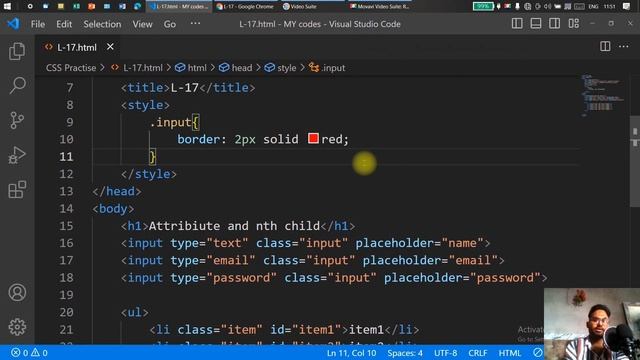Toggle the bottom Panel visibility
The width and height of the screenshot is (640, 360).
pyautogui.click(x=536, y=24)
